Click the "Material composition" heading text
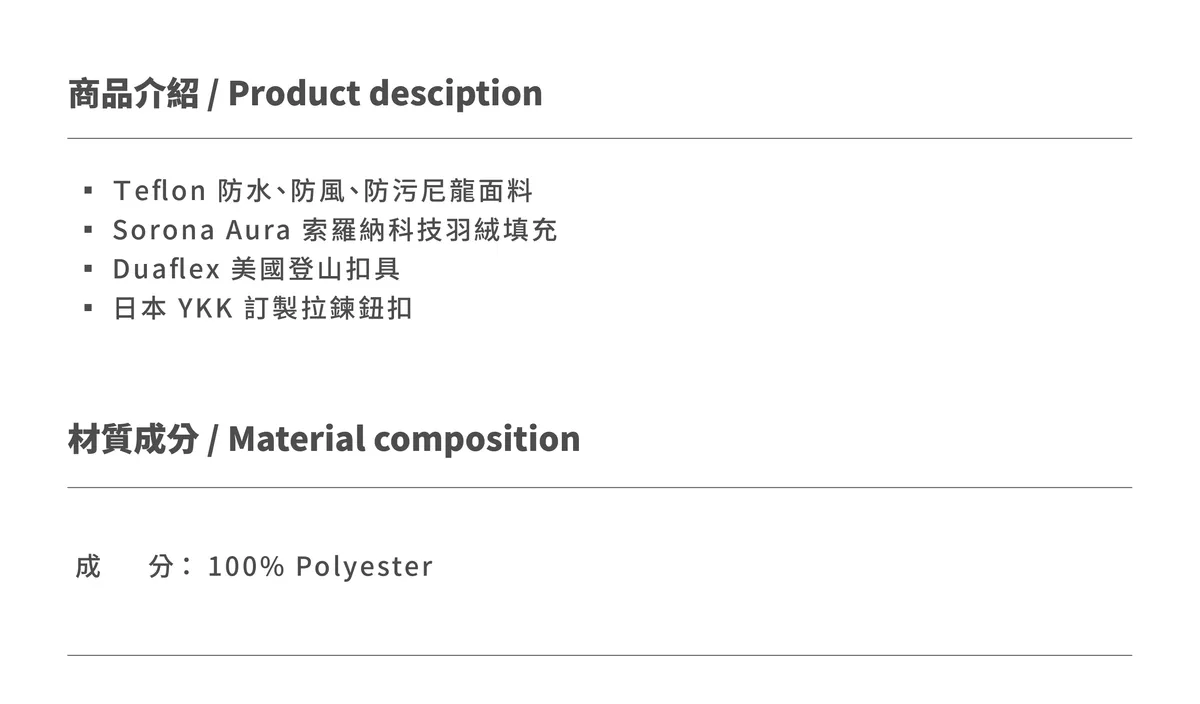The width and height of the screenshot is (1200, 704). (x=404, y=439)
